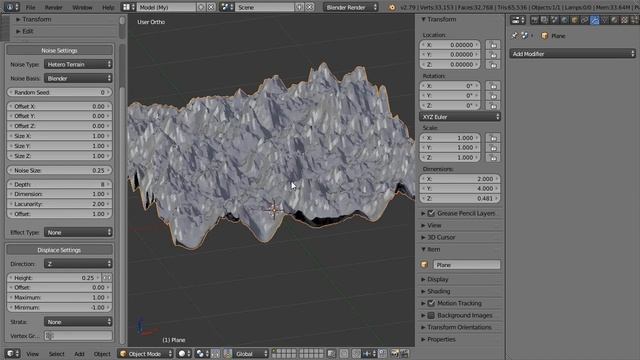Toggle the Motion Tracking checkbox
Screen dimensions: 640x360
tap(431, 303)
